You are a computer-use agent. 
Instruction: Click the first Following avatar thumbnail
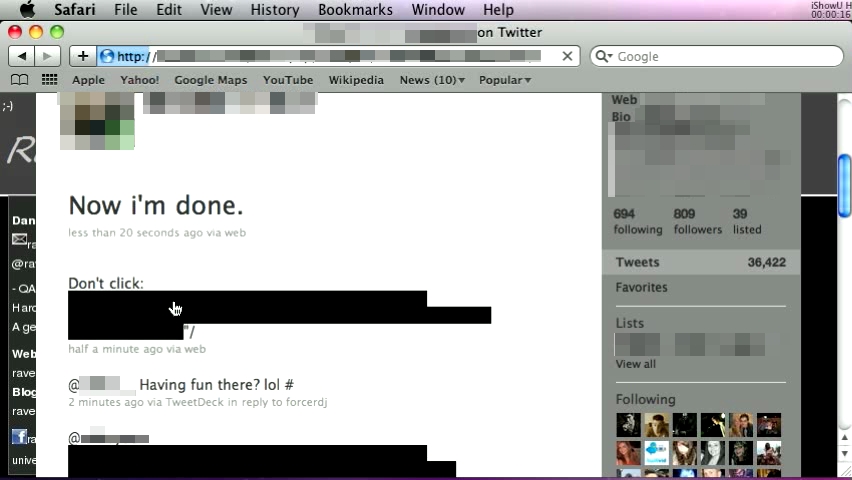point(628,425)
